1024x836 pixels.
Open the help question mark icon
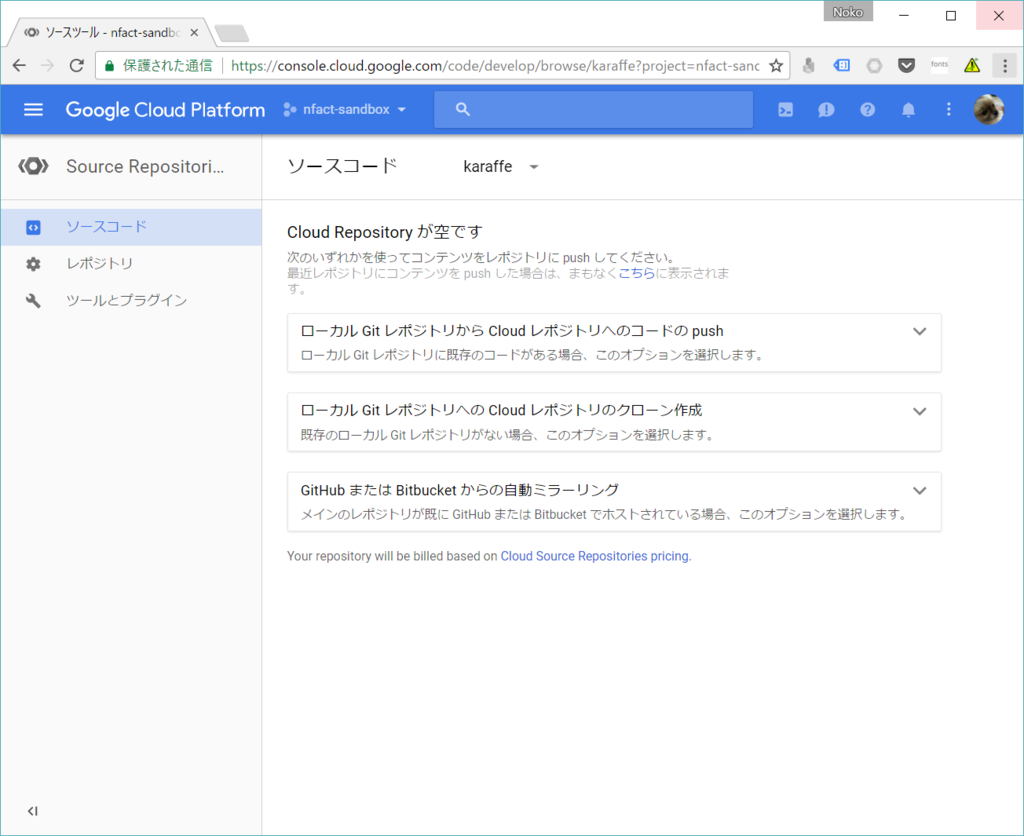pos(867,110)
